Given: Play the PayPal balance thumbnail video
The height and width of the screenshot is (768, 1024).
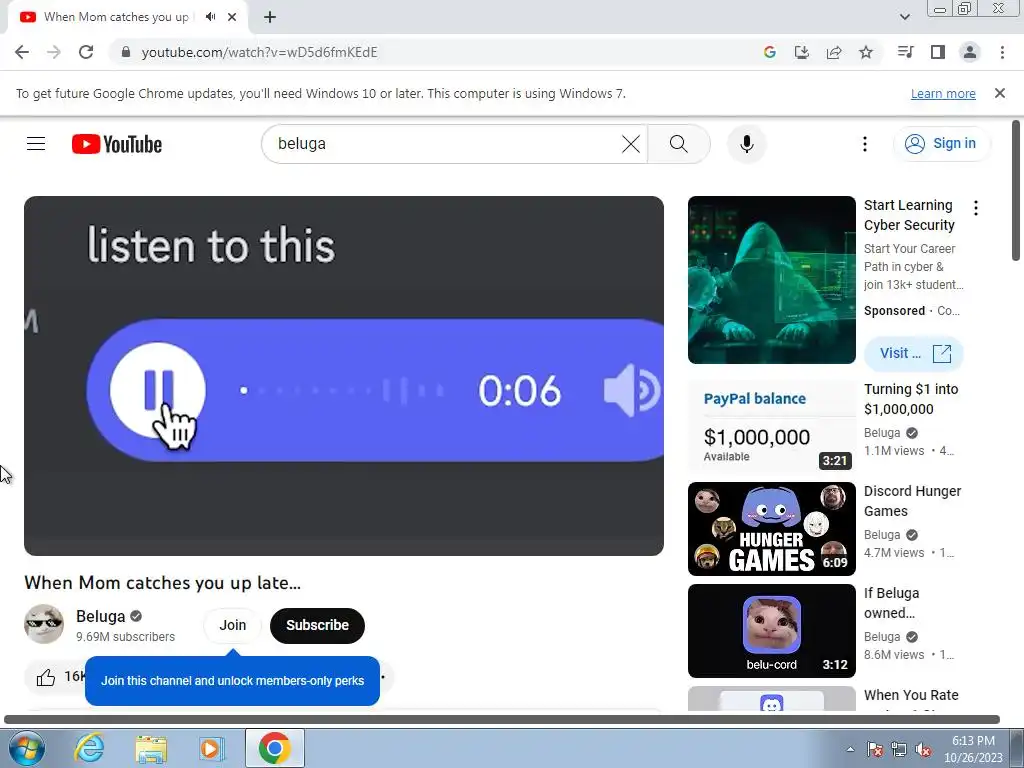Looking at the screenshot, I should tap(771, 426).
